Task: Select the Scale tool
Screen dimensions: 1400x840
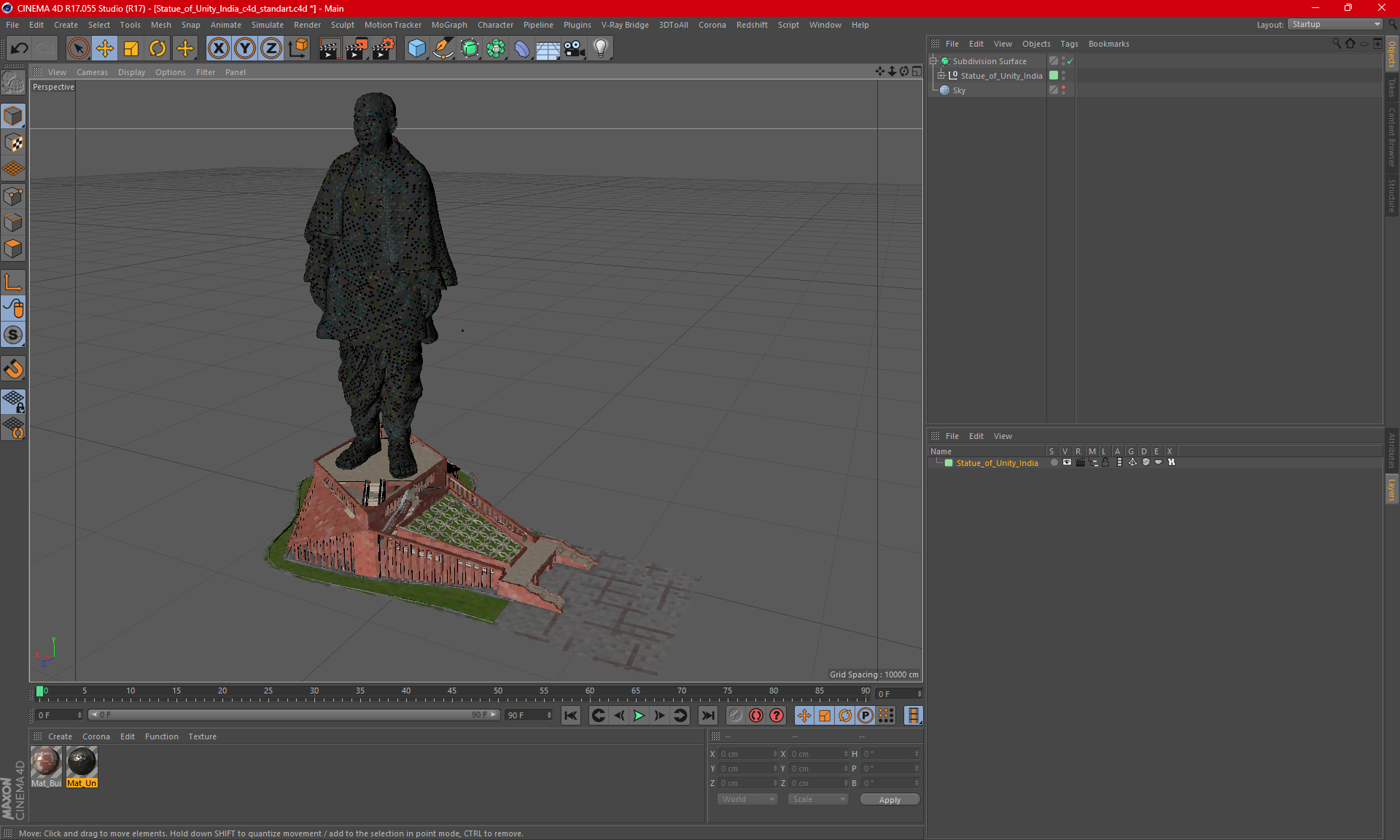Action: [x=131, y=48]
